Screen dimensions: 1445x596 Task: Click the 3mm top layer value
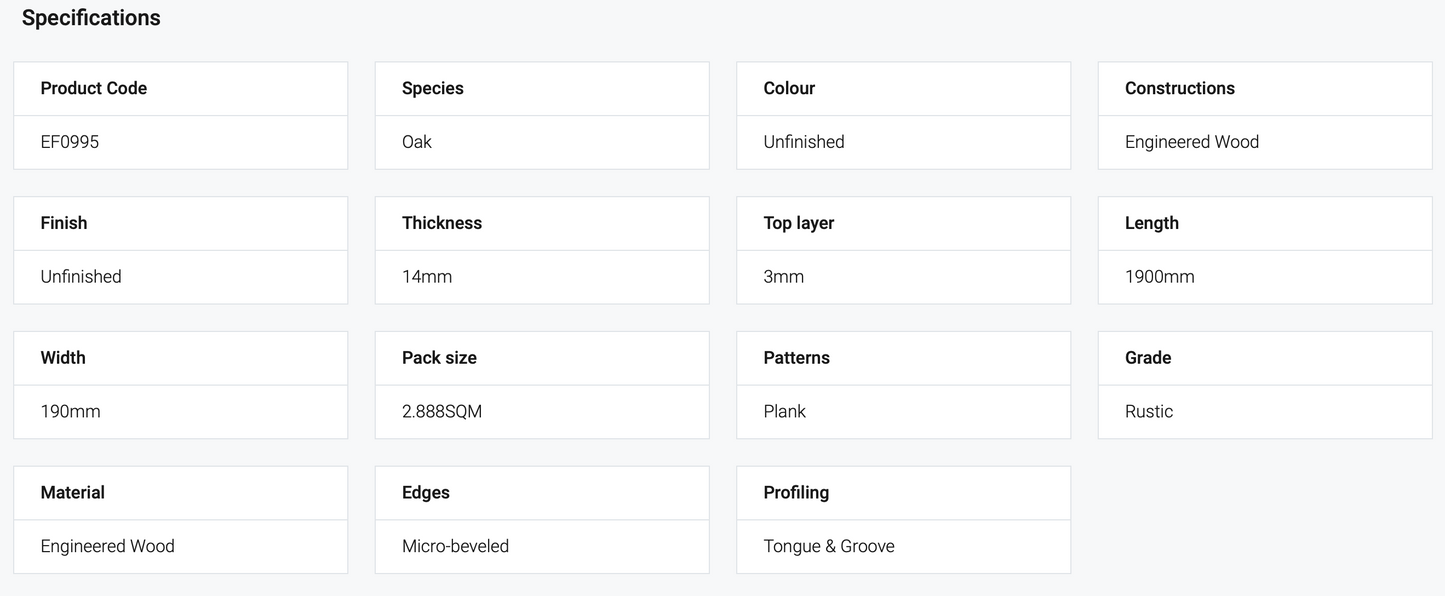[x=784, y=277]
